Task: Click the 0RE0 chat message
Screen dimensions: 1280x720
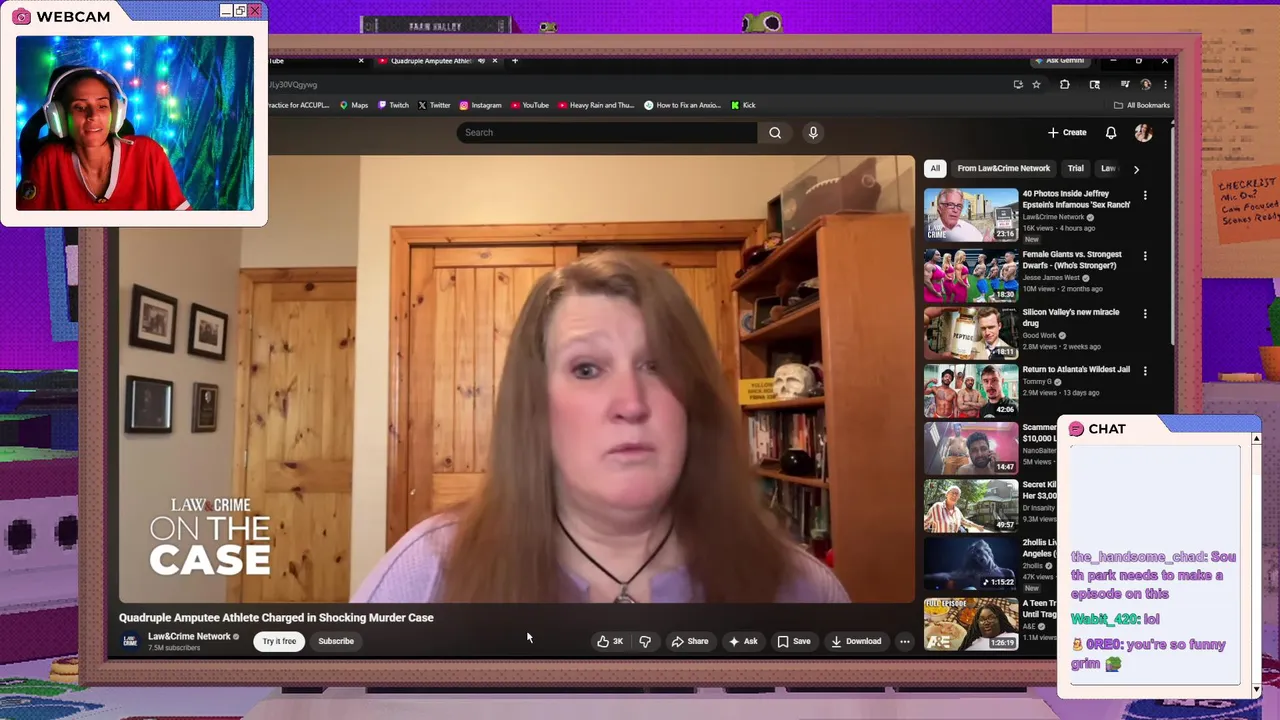Action: [1148, 654]
